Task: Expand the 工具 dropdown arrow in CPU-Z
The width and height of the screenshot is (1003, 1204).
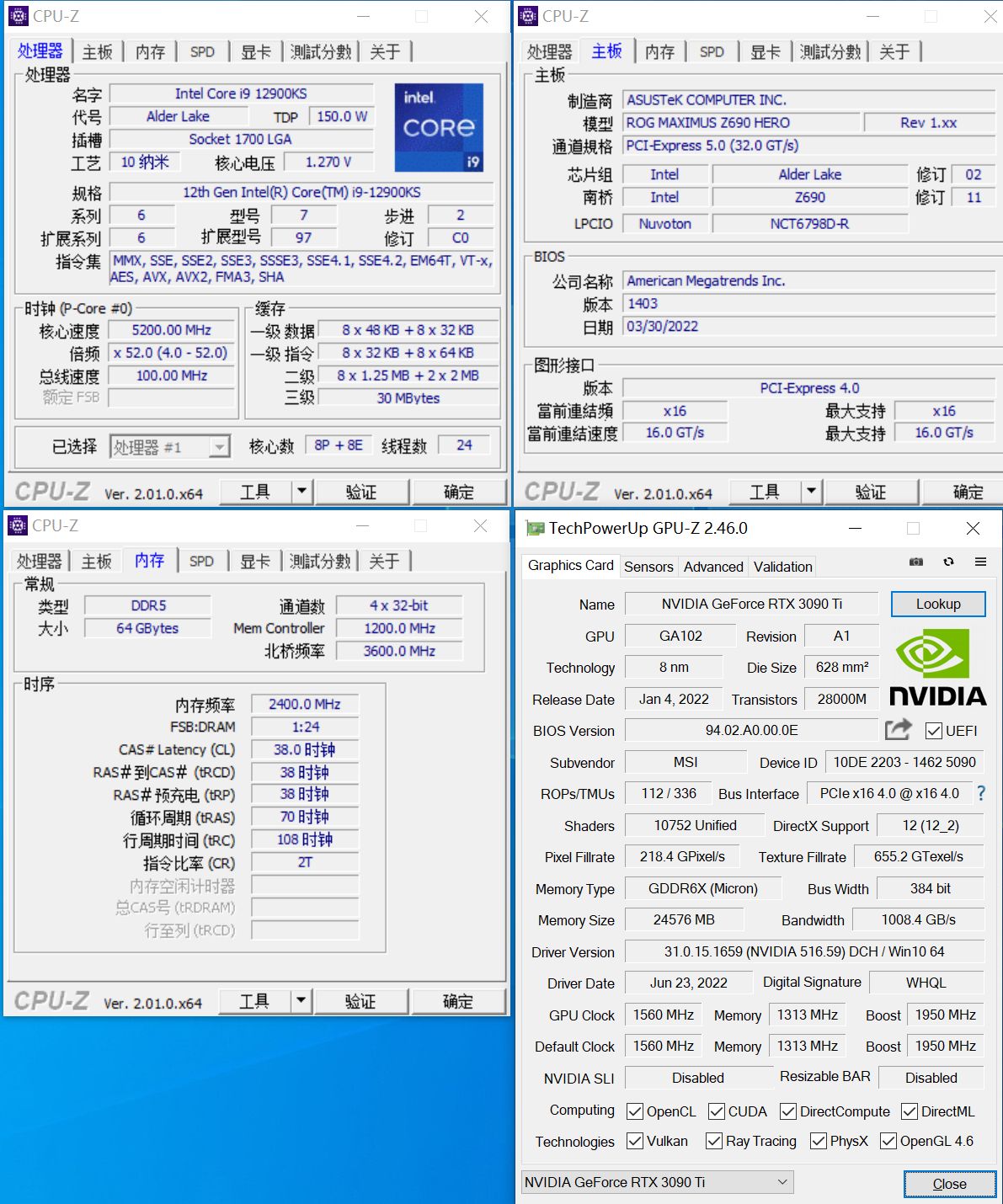Action: (x=301, y=491)
